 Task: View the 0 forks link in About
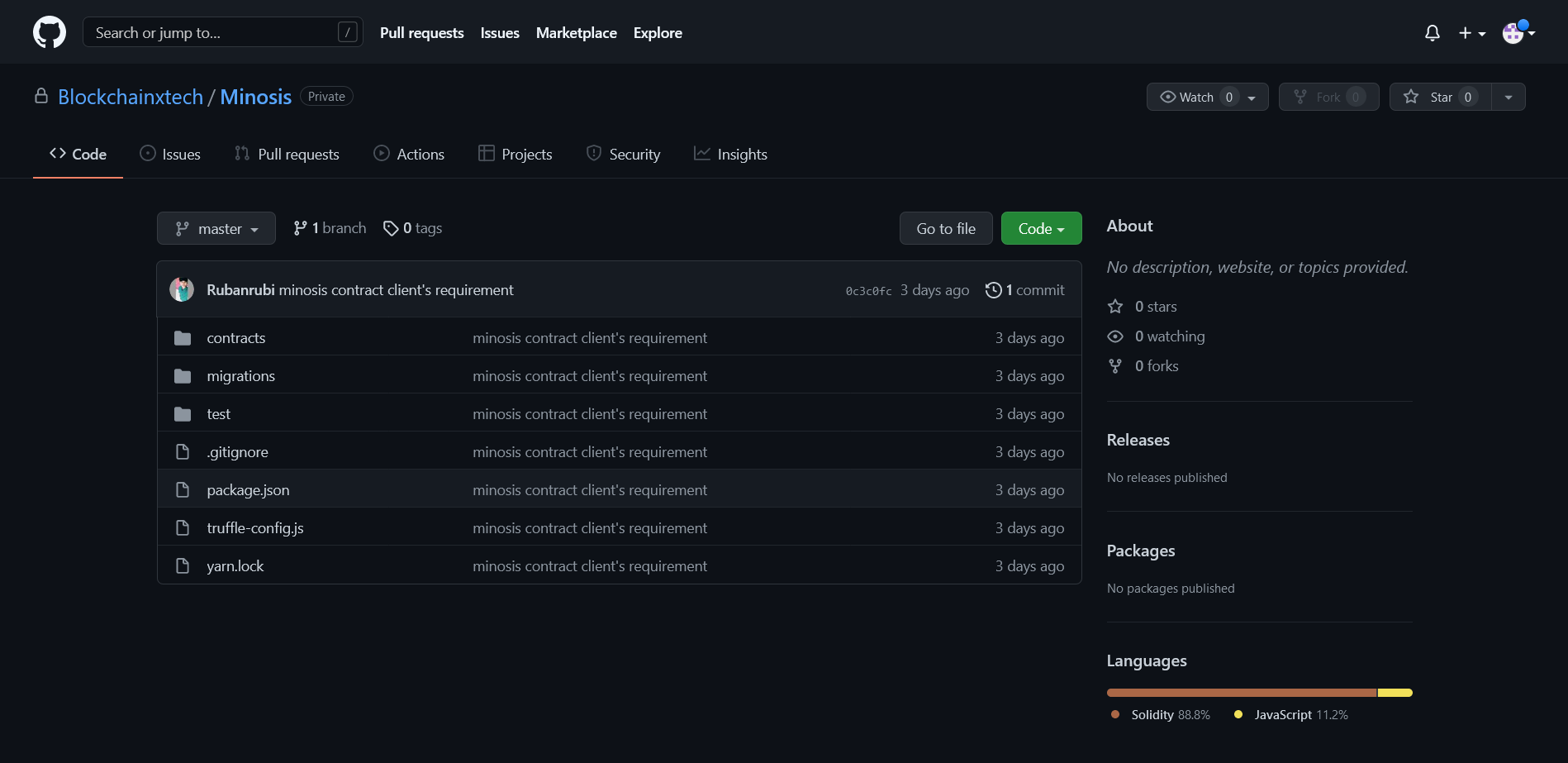(1143, 366)
